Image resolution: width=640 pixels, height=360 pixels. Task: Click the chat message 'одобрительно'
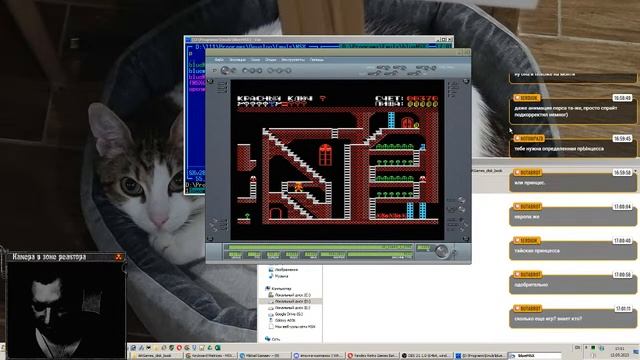coord(572,284)
